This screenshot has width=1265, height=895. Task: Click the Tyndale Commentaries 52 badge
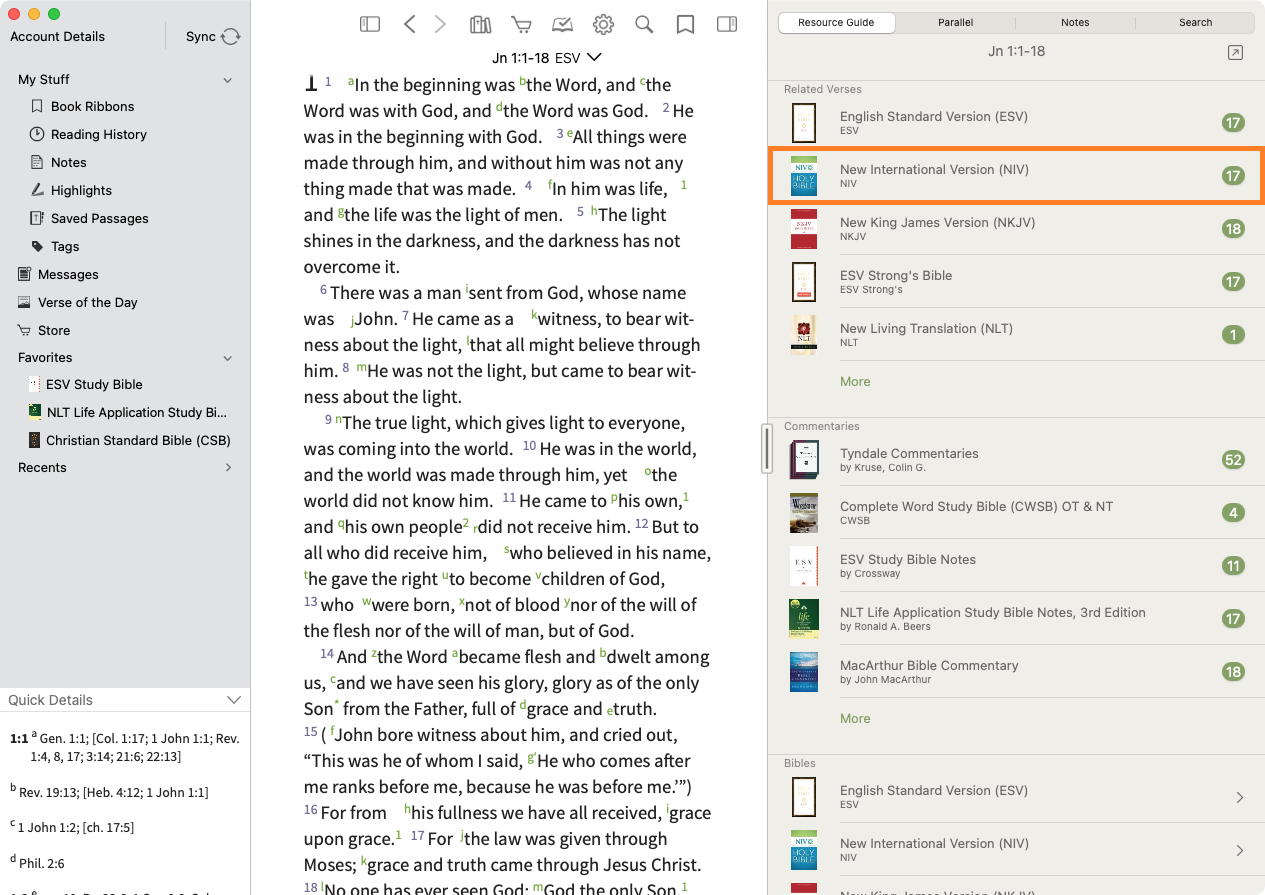pyautogui.click(x=1233, y=460)
